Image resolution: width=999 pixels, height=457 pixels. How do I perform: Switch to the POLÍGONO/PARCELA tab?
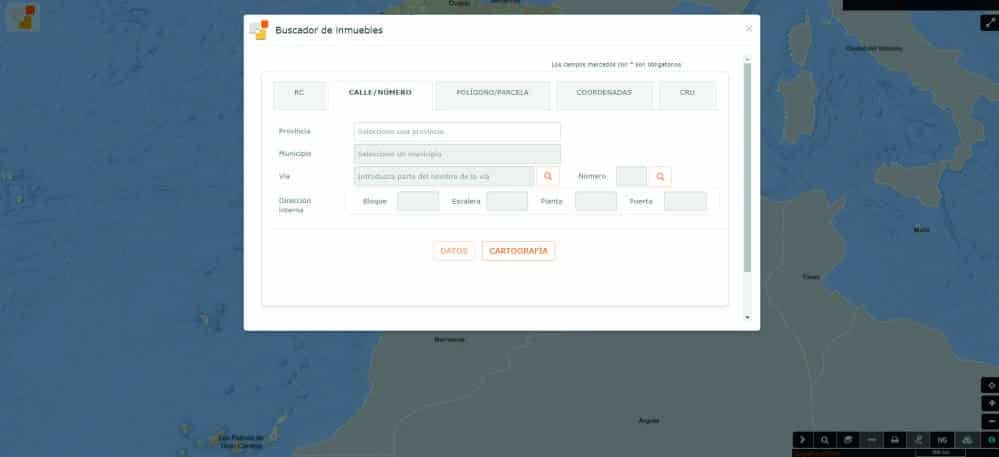[491, 93]
